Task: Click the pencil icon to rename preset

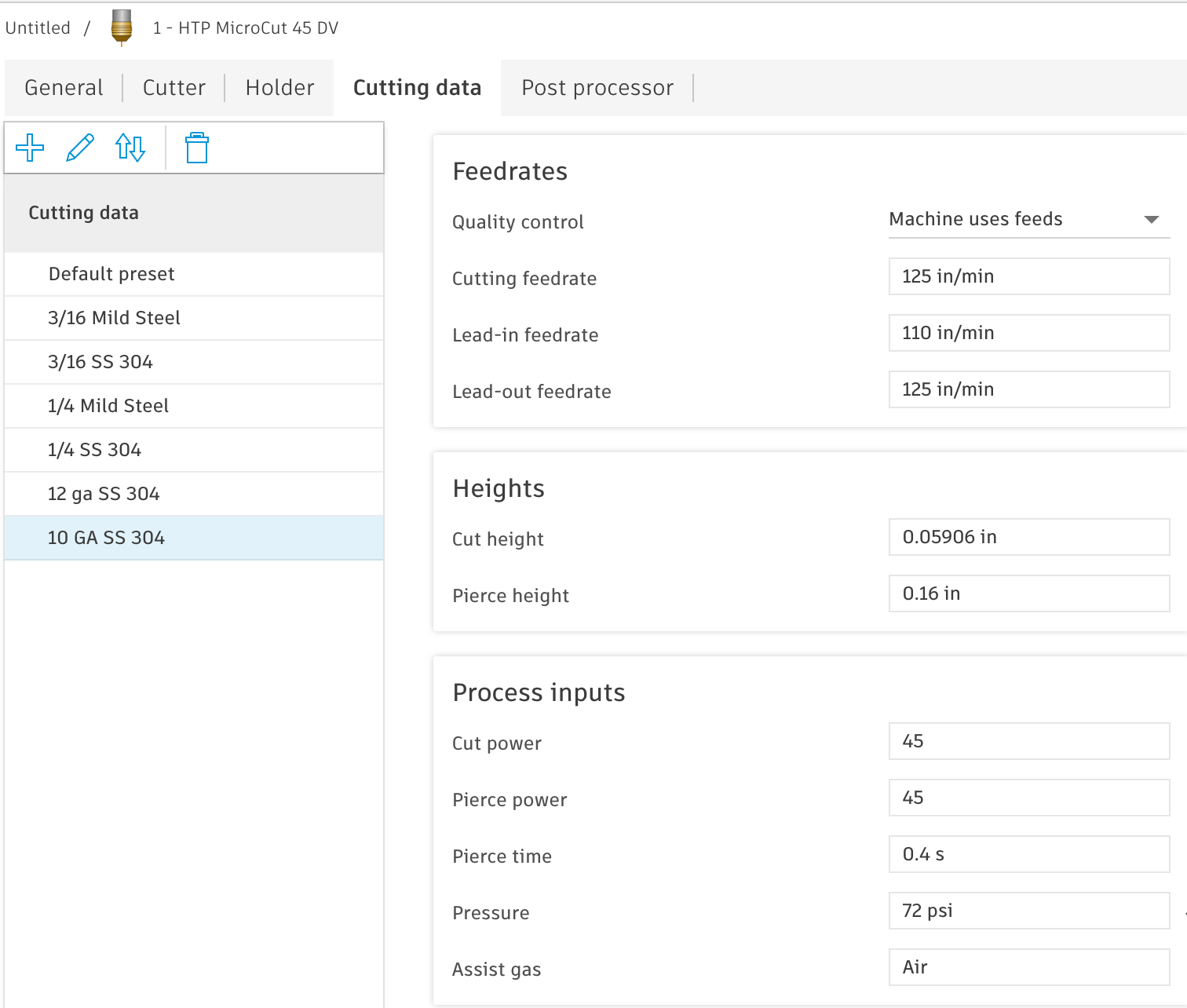Action: coord(80,148)
